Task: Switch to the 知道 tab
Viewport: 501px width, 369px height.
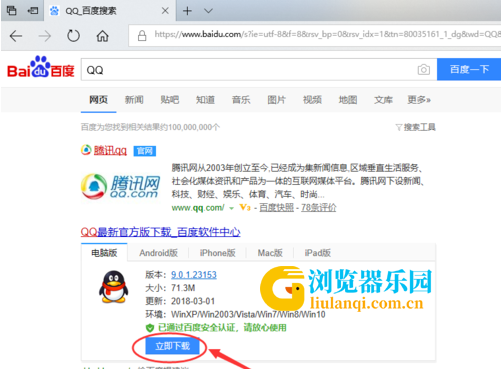Action: [x=205, y=100]
